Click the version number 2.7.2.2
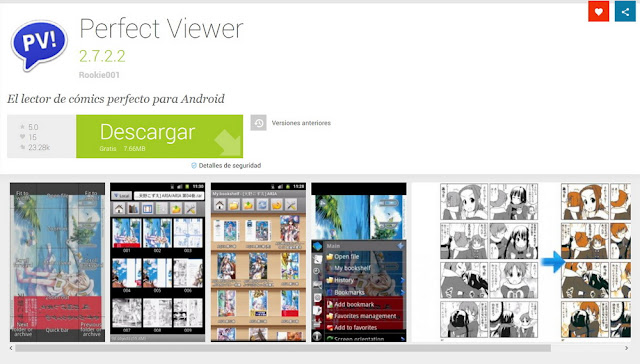 click(102, 56)
